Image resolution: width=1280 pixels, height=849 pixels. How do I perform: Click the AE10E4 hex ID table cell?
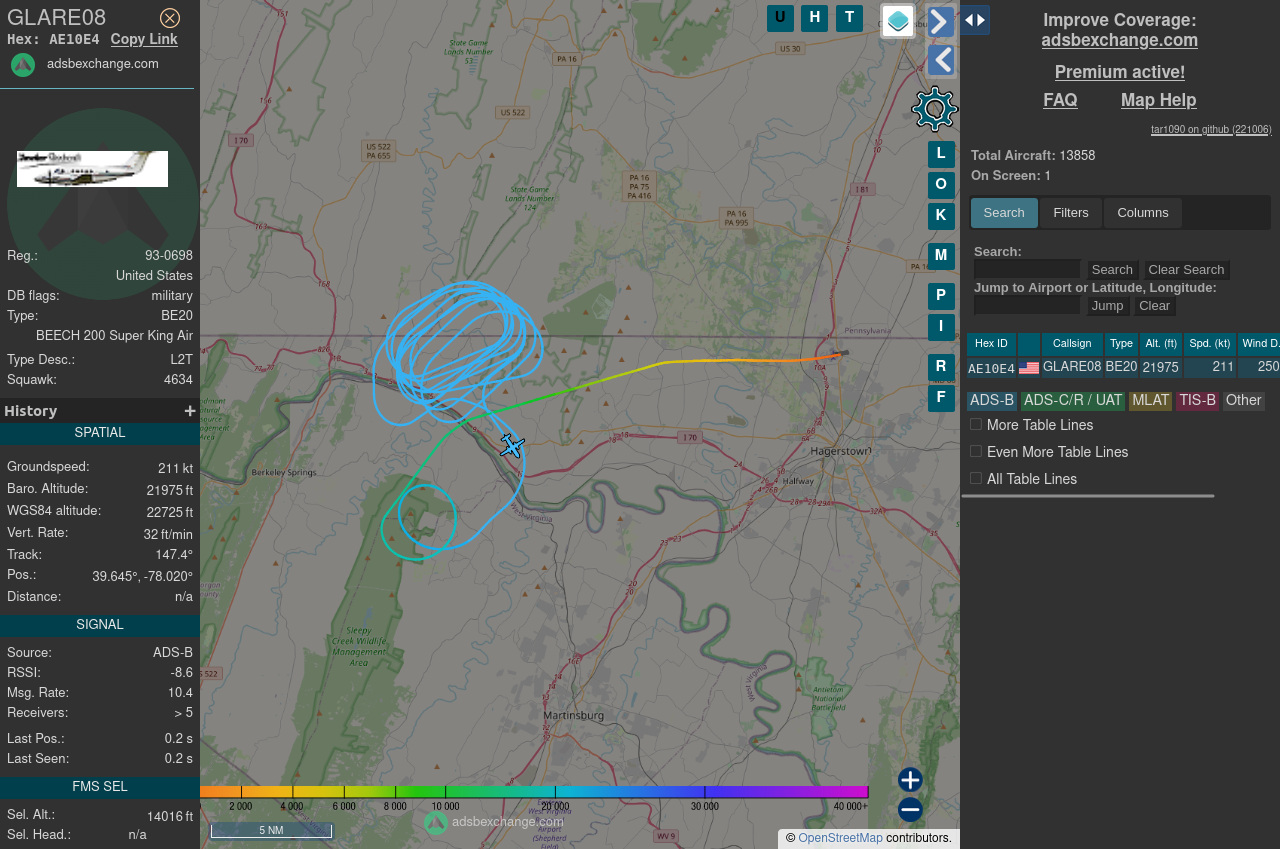tap(991, 368)
